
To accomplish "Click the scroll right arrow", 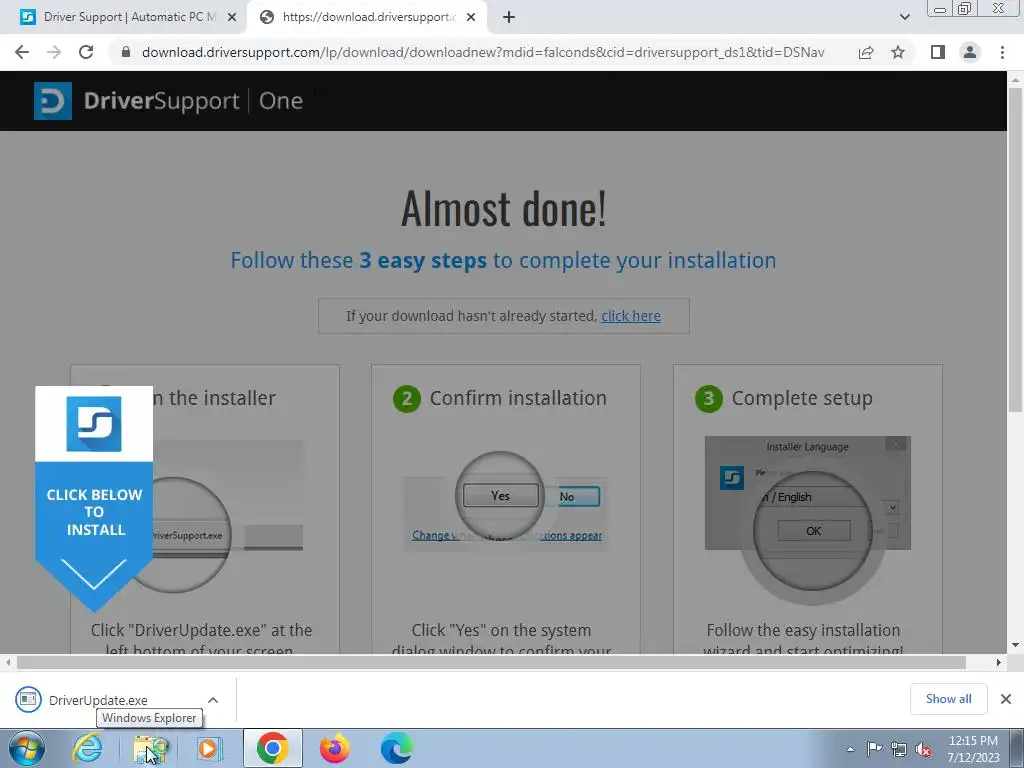I will click(999, 663).
